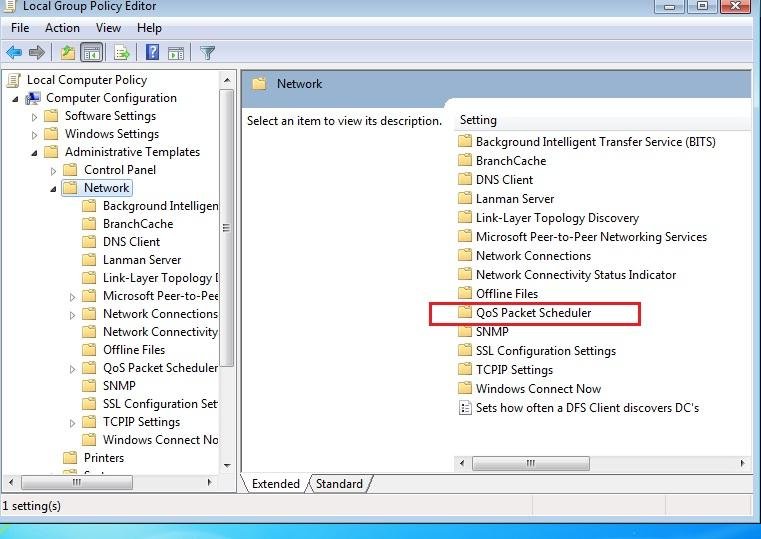
Task: Select QoS Packet Scheduler in right pane
Action: click(x=533, y=313)
